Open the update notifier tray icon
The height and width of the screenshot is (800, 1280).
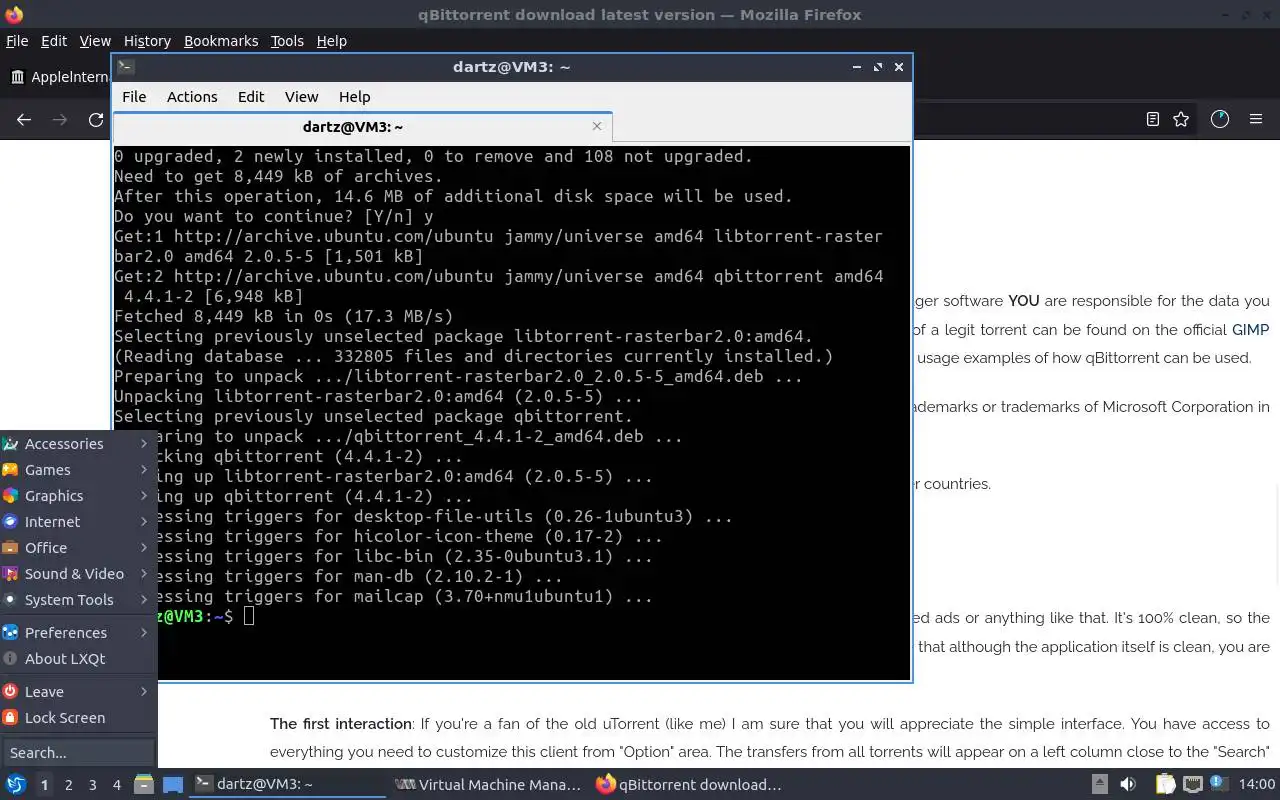(1218, 783)
